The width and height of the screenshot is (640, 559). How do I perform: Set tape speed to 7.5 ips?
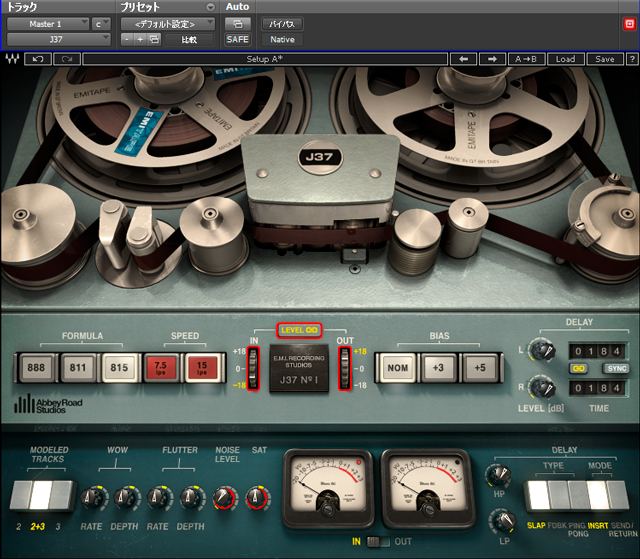tap(160, 368)
